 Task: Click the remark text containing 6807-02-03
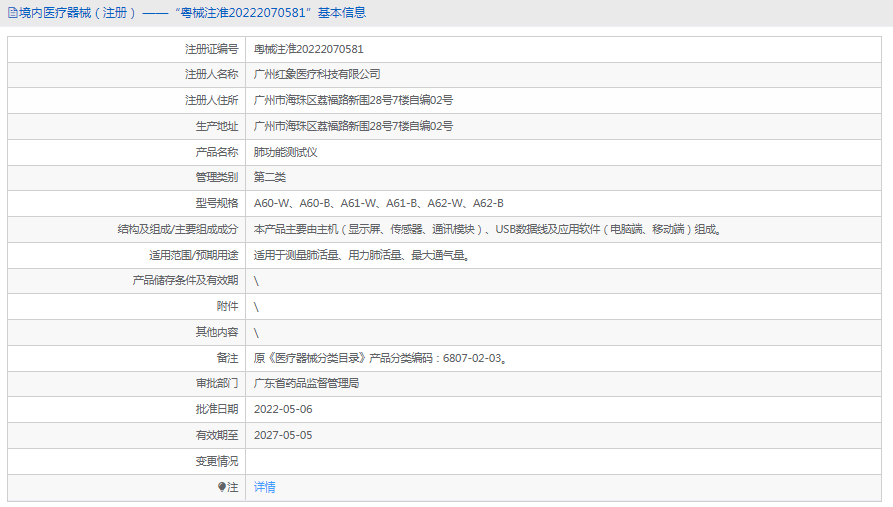379,358
